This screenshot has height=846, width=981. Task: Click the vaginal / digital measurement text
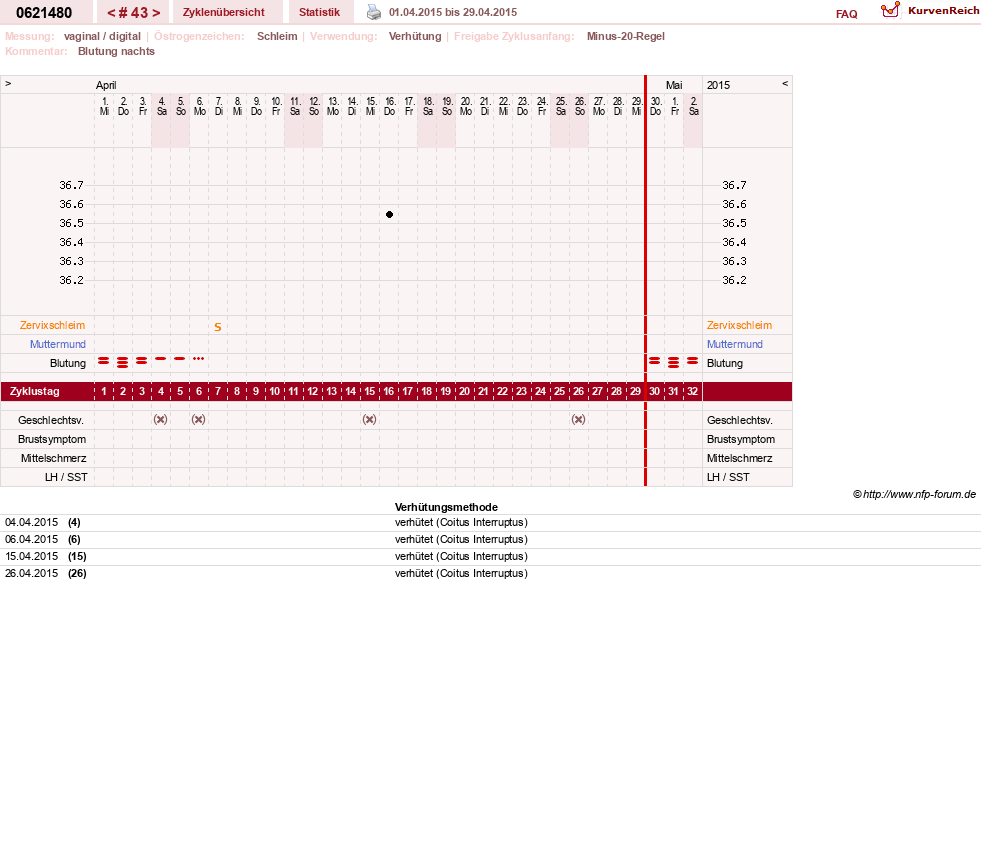102,36
